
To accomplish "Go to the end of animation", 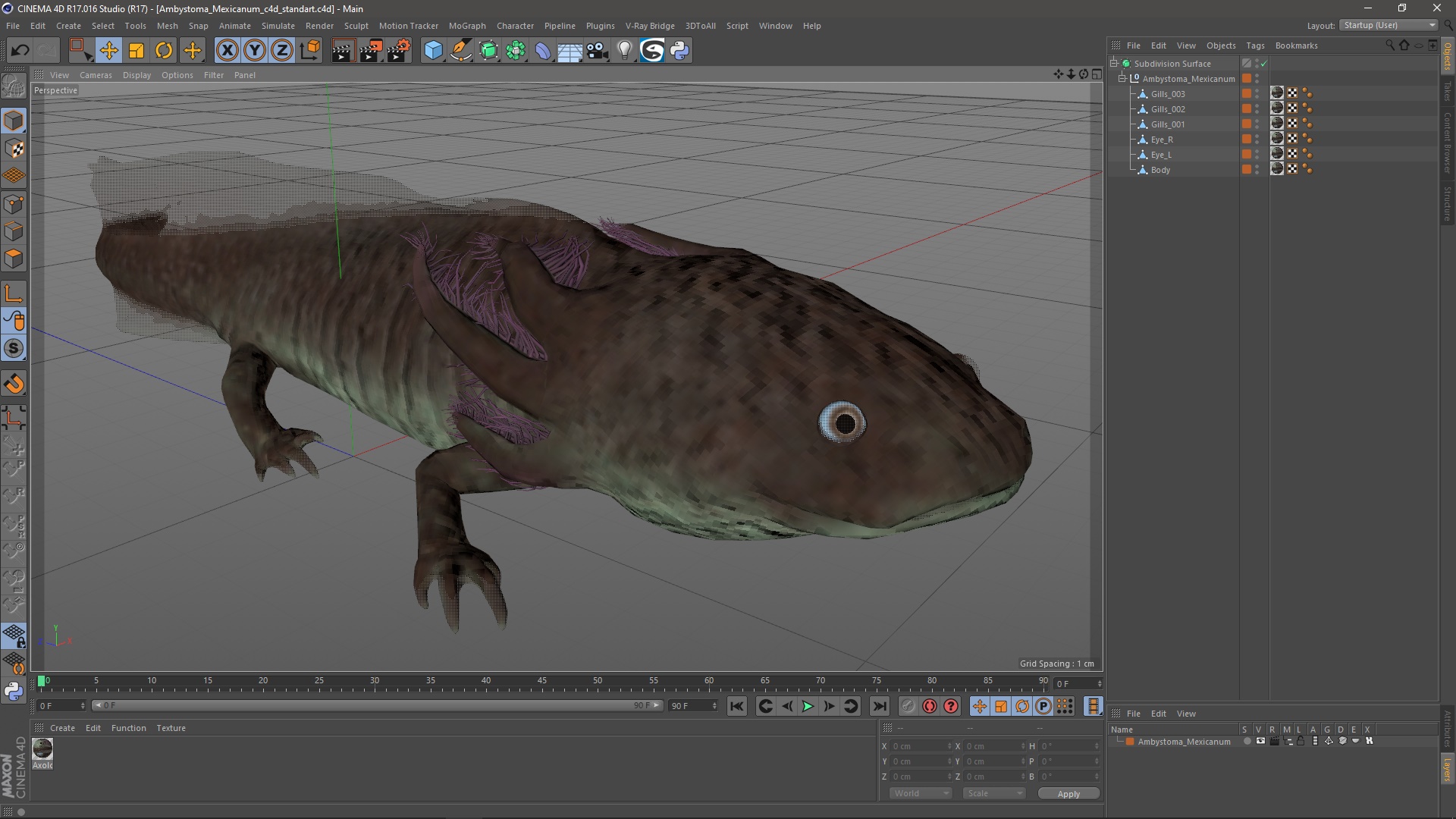I will (879, 706).
